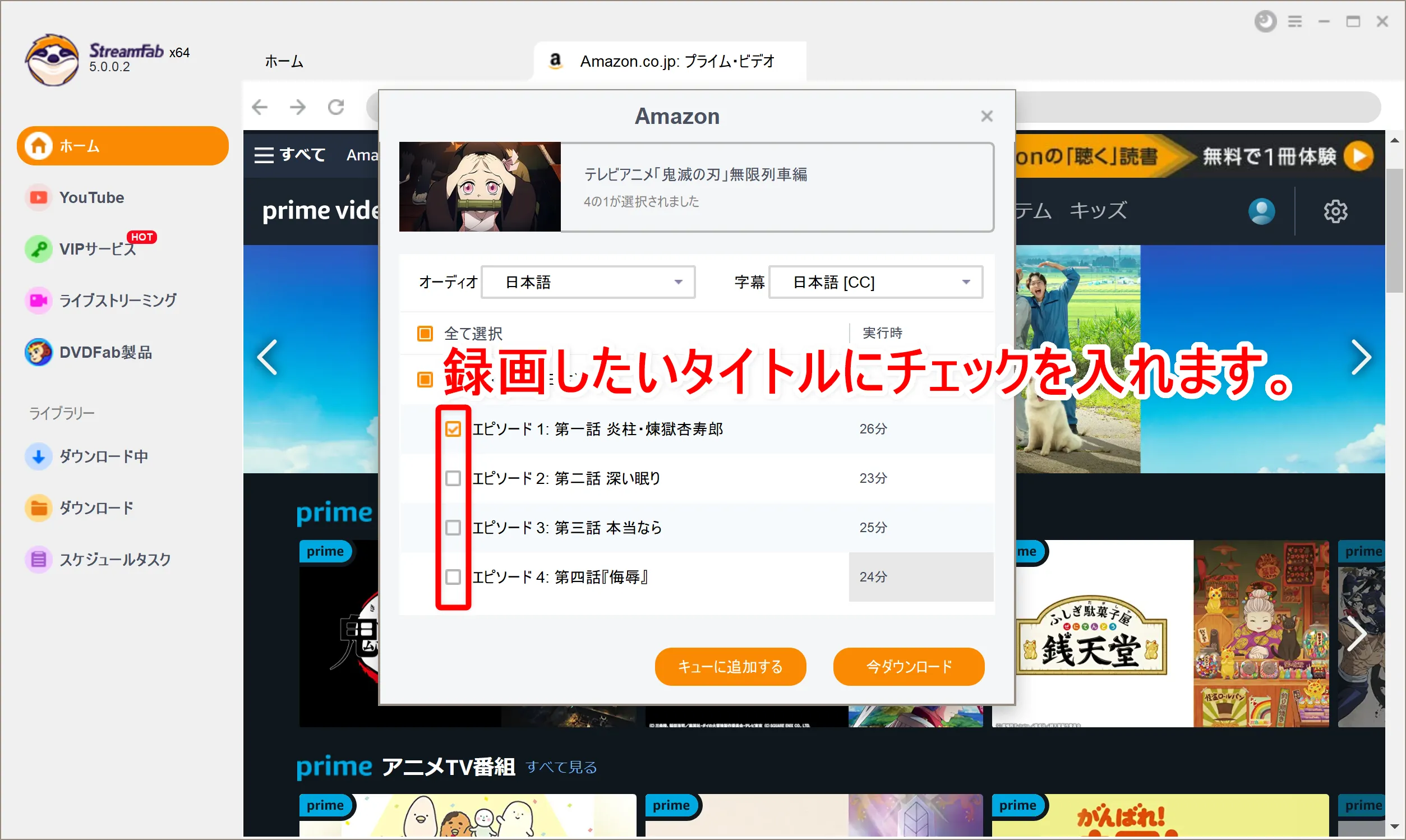
Task: Click the 鬼滅の刃 thumbnail in the dialog
Action: pos(480,187)
